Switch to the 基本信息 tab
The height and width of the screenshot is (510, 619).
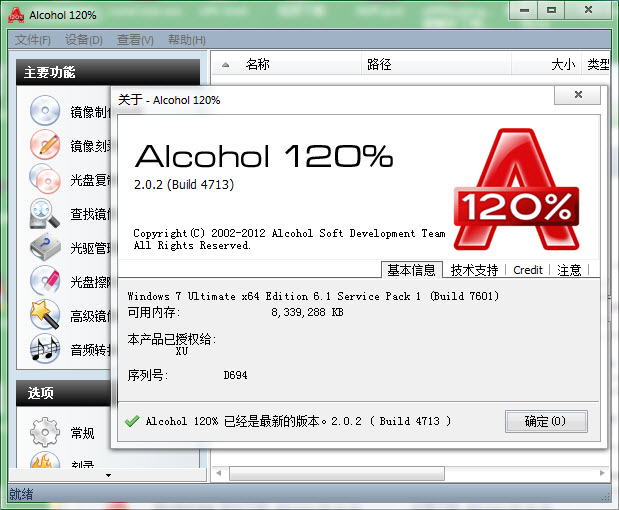click(411, 270)
